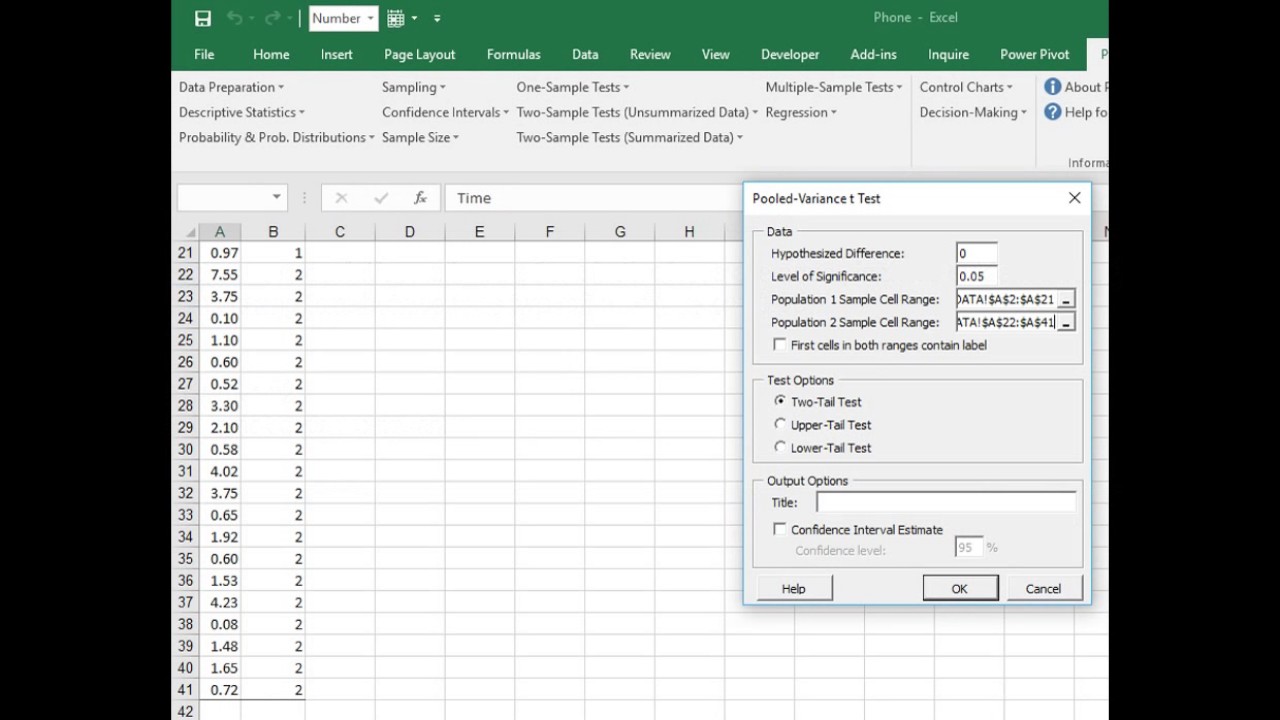The height and width of the screenshot is (720, 1280).
Task: Switch to the Developer tab
Action: point(790,54)
